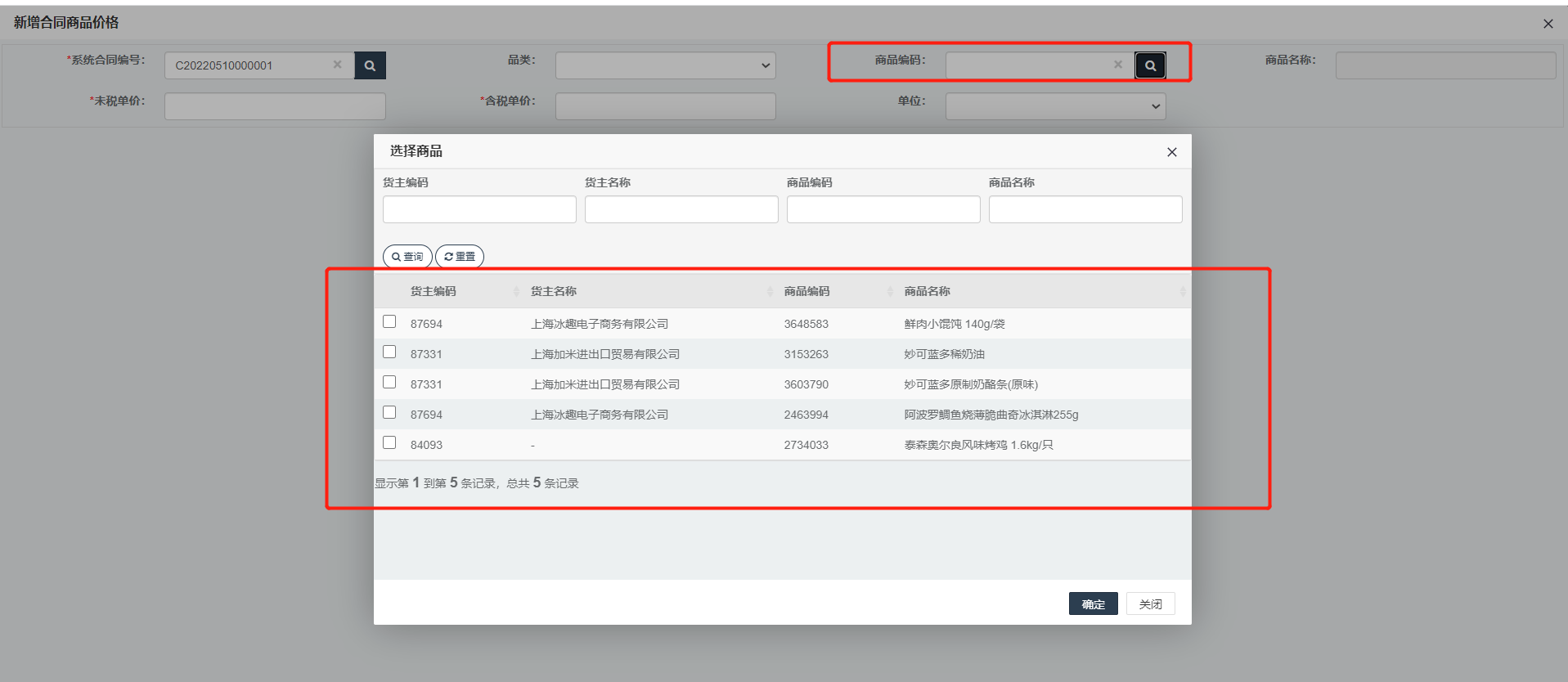Click product code 3603790
The height and width of the screenshot is (682, 1568).
[x=806, y=384]
